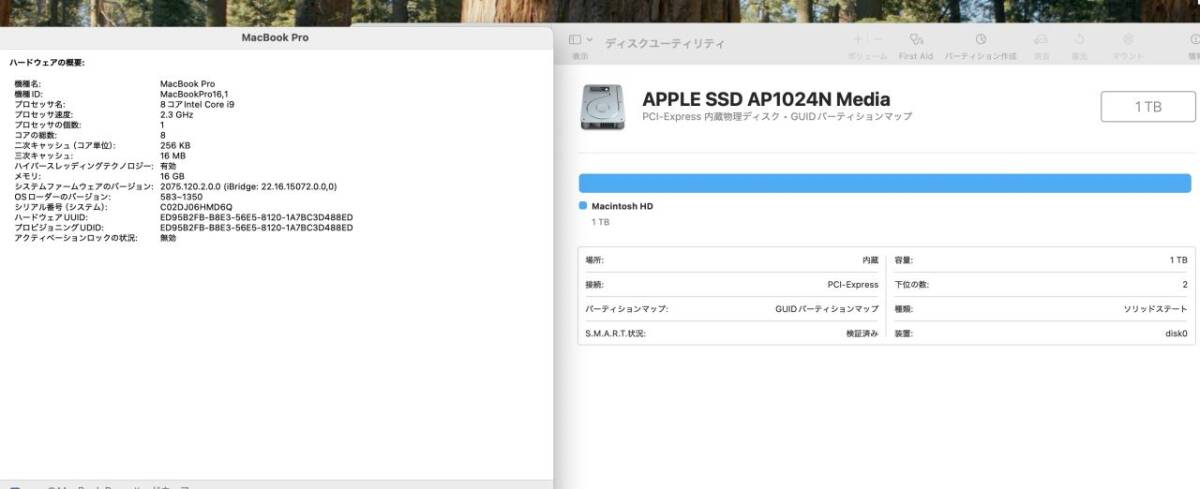
Task: Click the processor speed 2.3 GHz
Action: coord(176,114)
